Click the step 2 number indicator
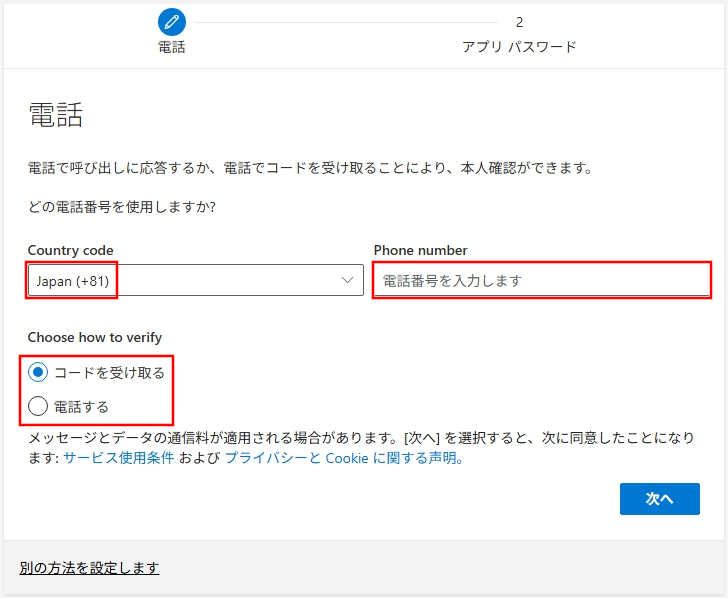The width and height of the screenshot is (728, 598). pos(519,21)
